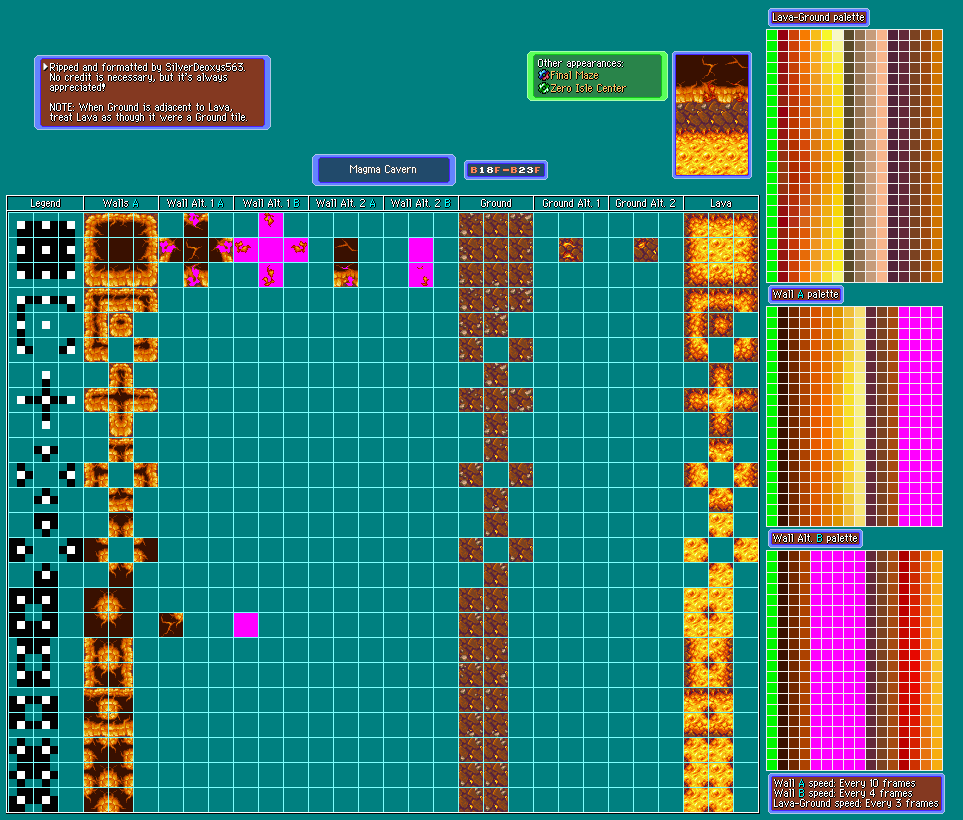This screenshot has height=820, width=963.
Task: Click the Wall Alt. B palette label
Action: click(x=814, y=539)
